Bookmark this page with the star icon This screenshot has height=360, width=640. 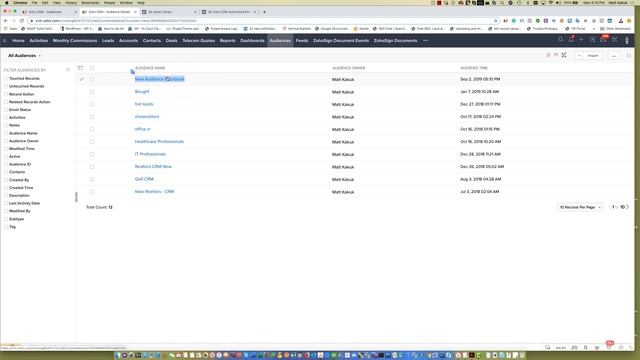[496, 20]
